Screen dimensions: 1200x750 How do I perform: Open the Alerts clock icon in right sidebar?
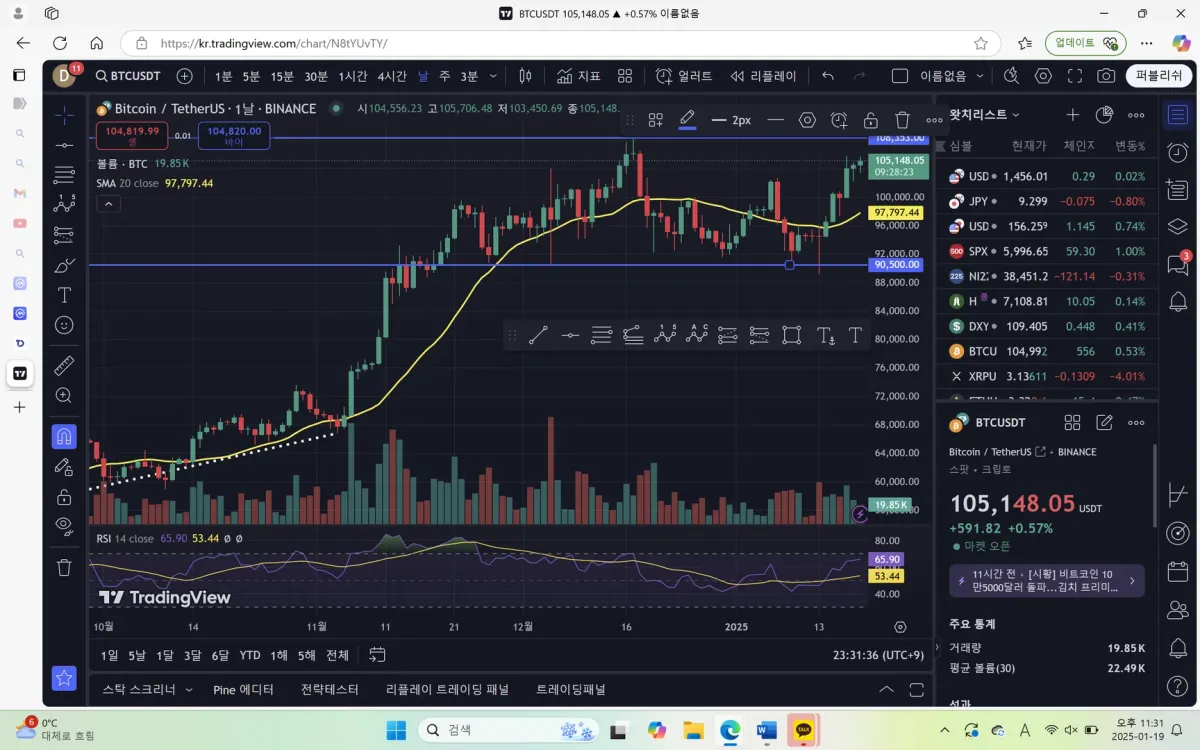click(x=1178, y=152)
